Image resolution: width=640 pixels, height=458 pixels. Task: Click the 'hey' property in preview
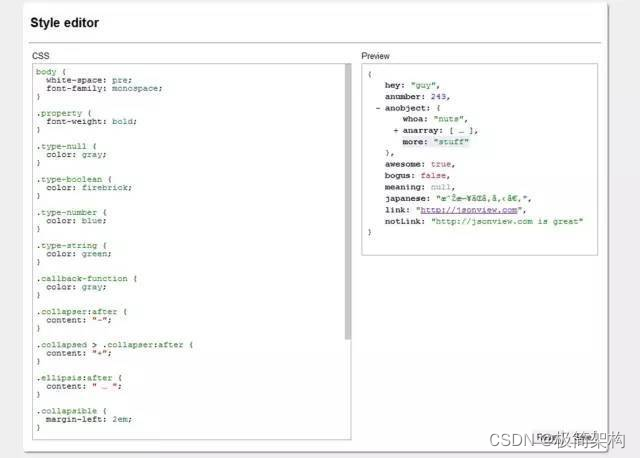(394, 85)
